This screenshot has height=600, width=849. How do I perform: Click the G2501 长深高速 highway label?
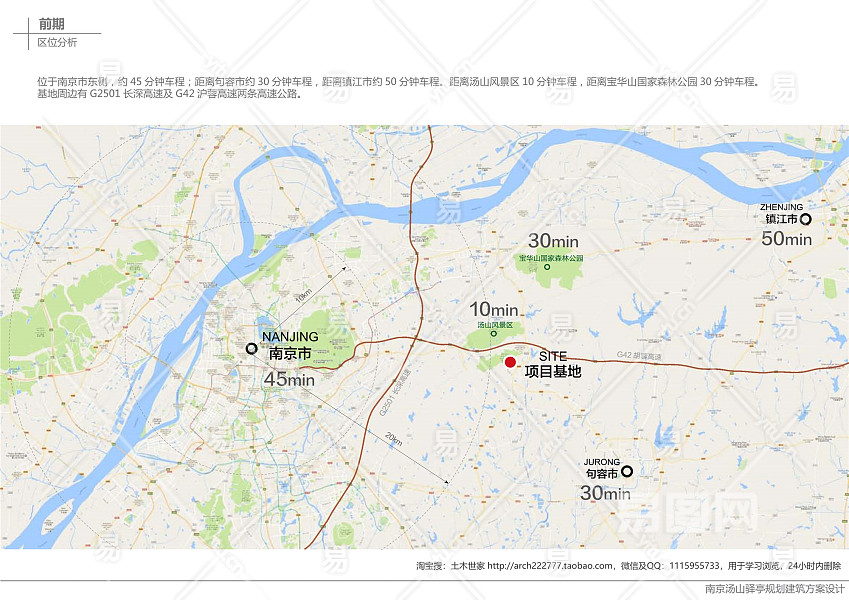(395, 393)
